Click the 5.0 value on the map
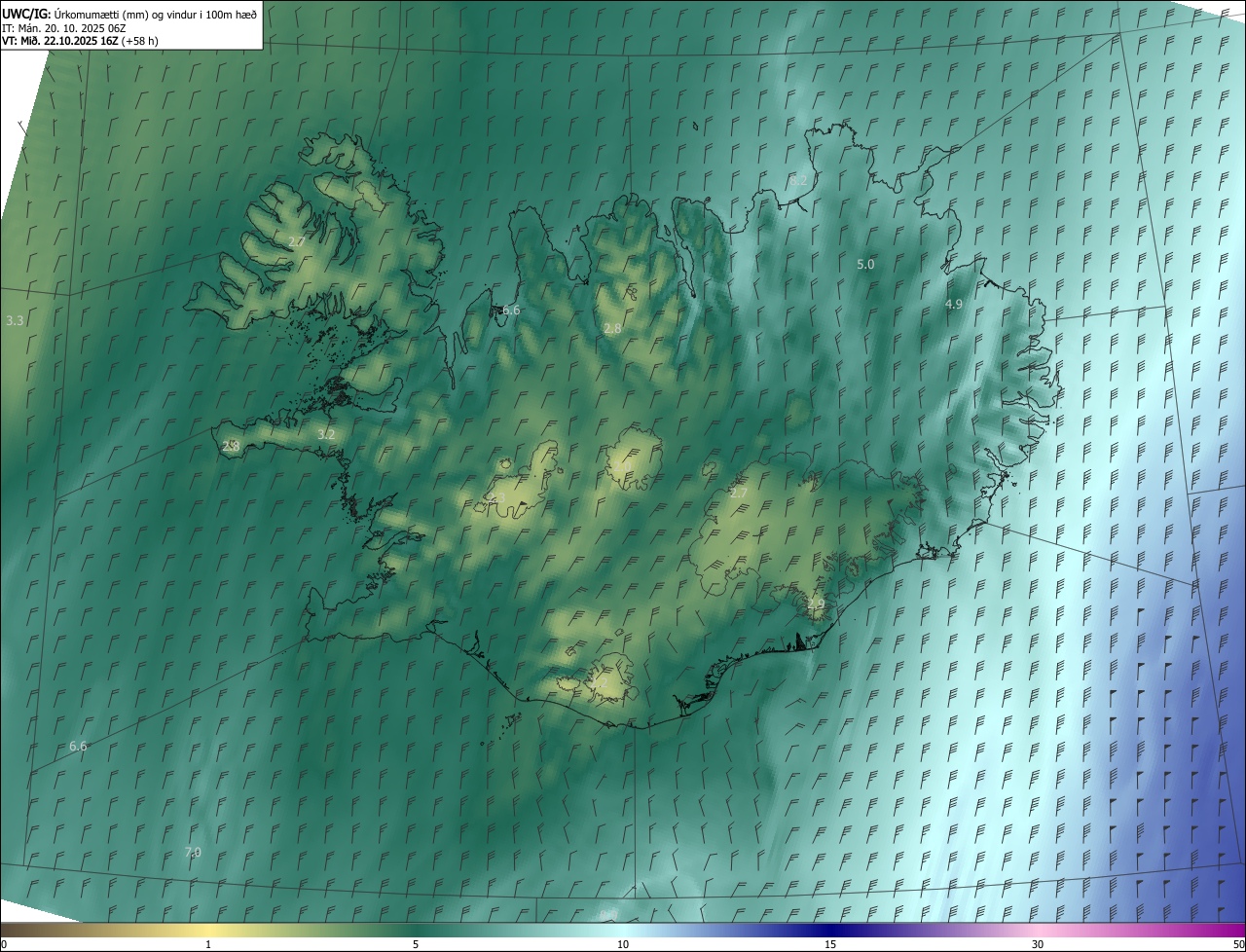1246x952 pixels. pyautogui.click(x=865, y=265)
